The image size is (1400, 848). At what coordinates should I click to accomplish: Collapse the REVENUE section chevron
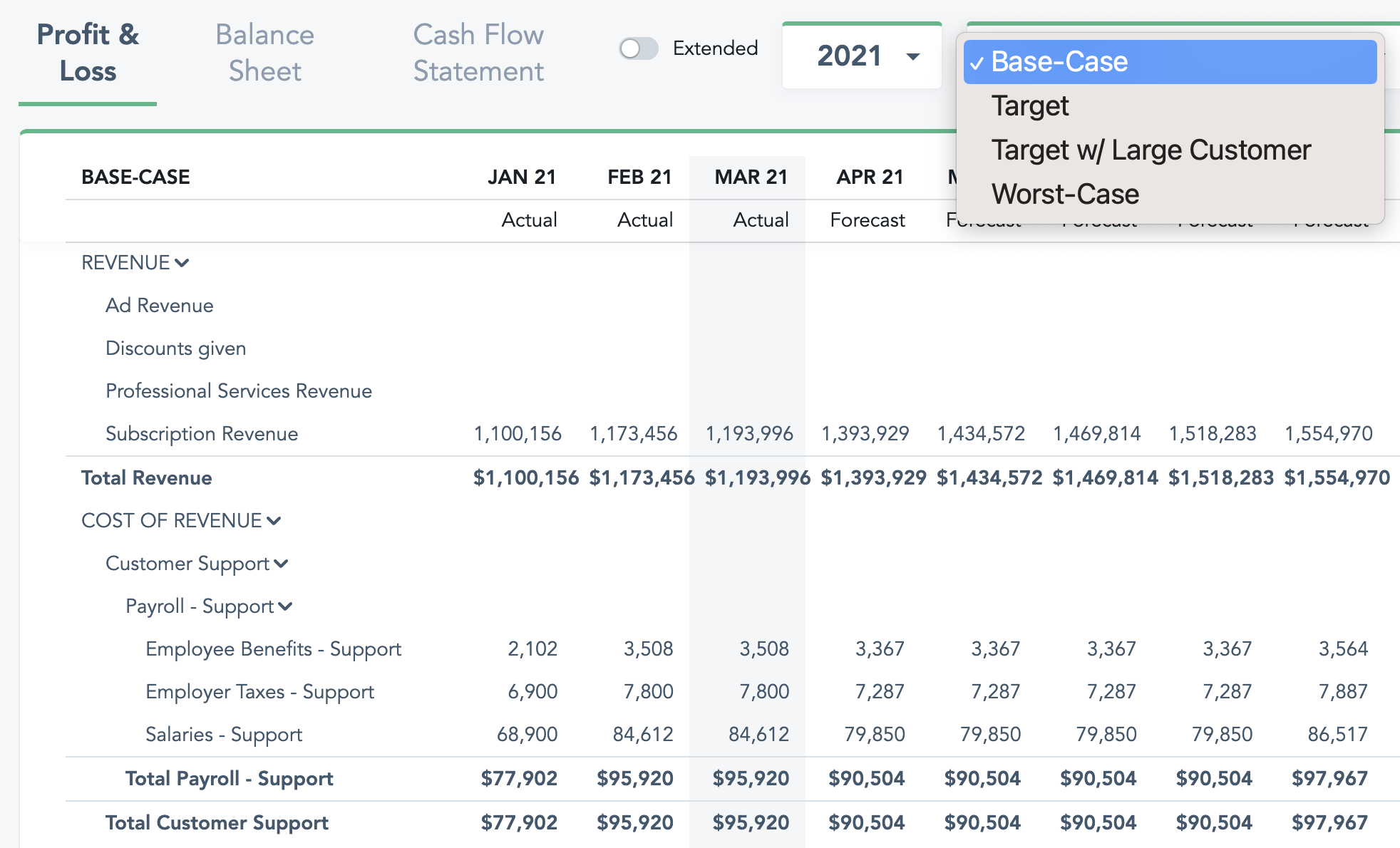click(x=182, y=263)
